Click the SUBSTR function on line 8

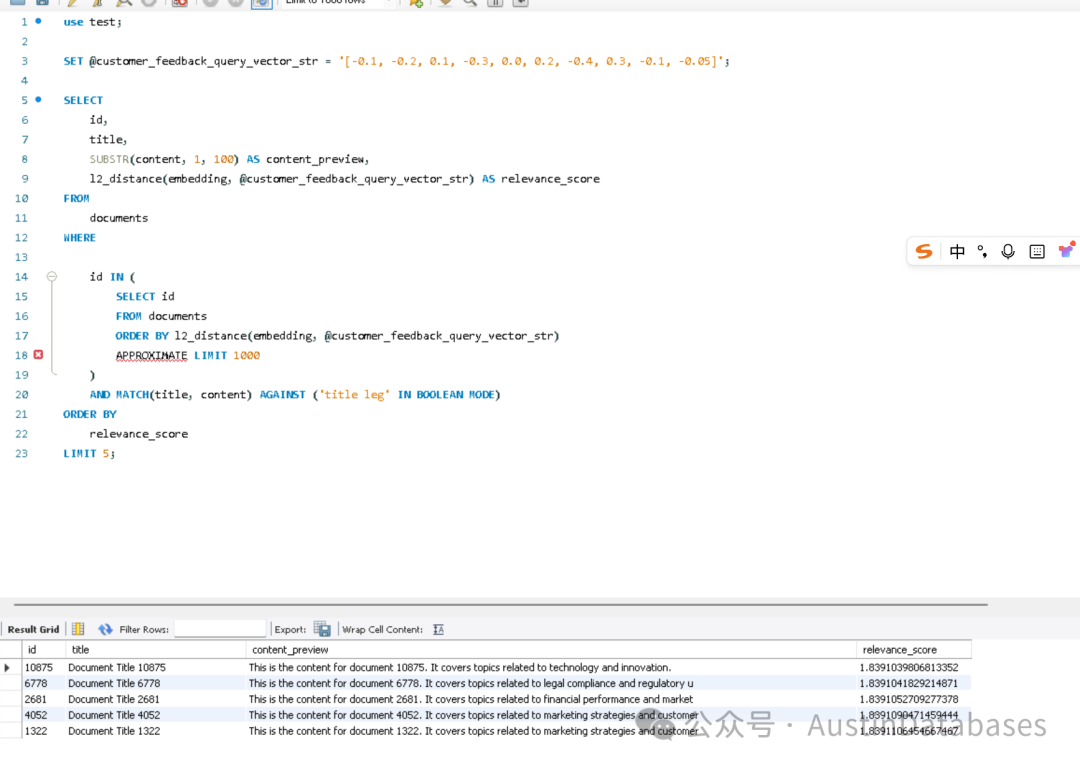(x=110, y=159)
